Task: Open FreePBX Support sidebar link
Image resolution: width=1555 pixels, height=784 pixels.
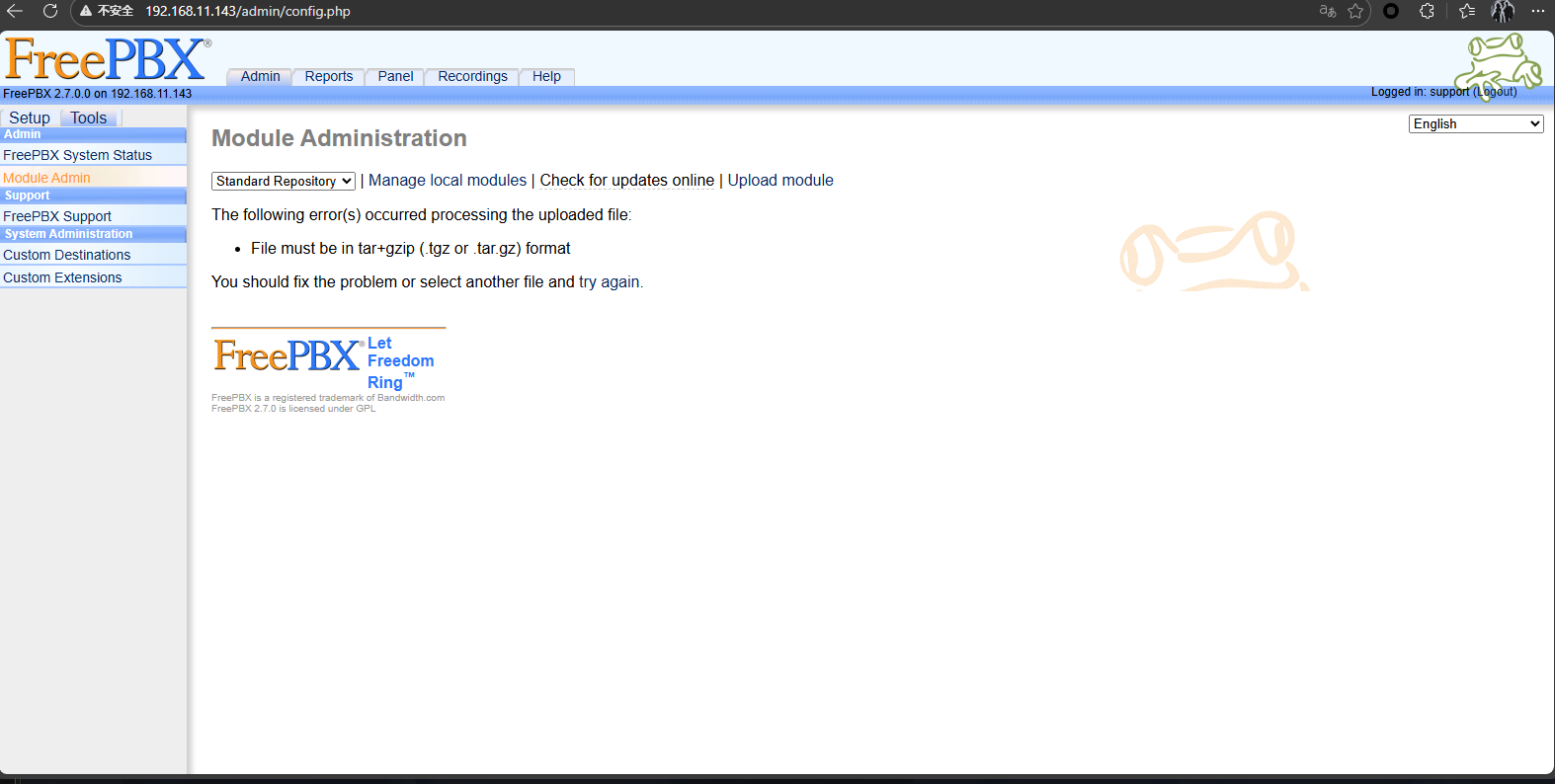Action: click(93, 216)
